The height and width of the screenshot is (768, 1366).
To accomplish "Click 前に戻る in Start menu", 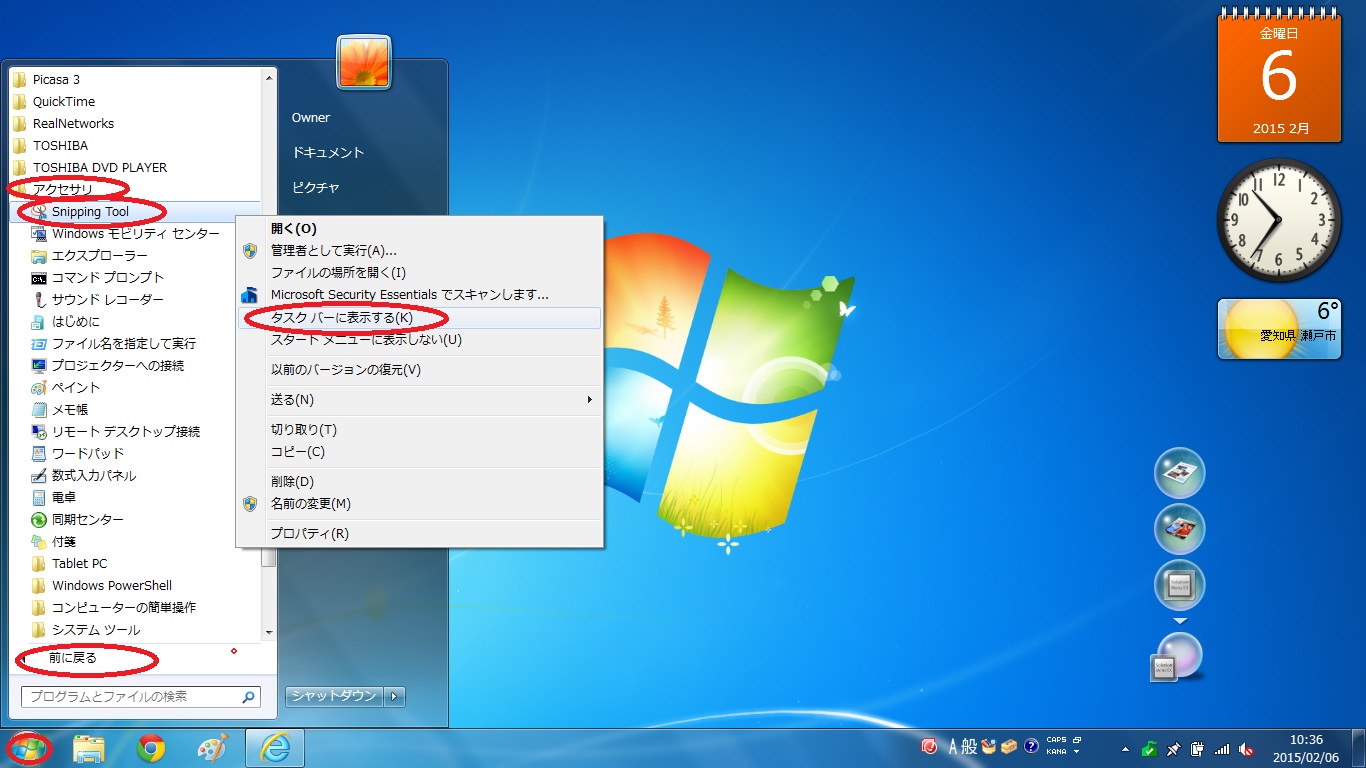I will tap(73, 658).
